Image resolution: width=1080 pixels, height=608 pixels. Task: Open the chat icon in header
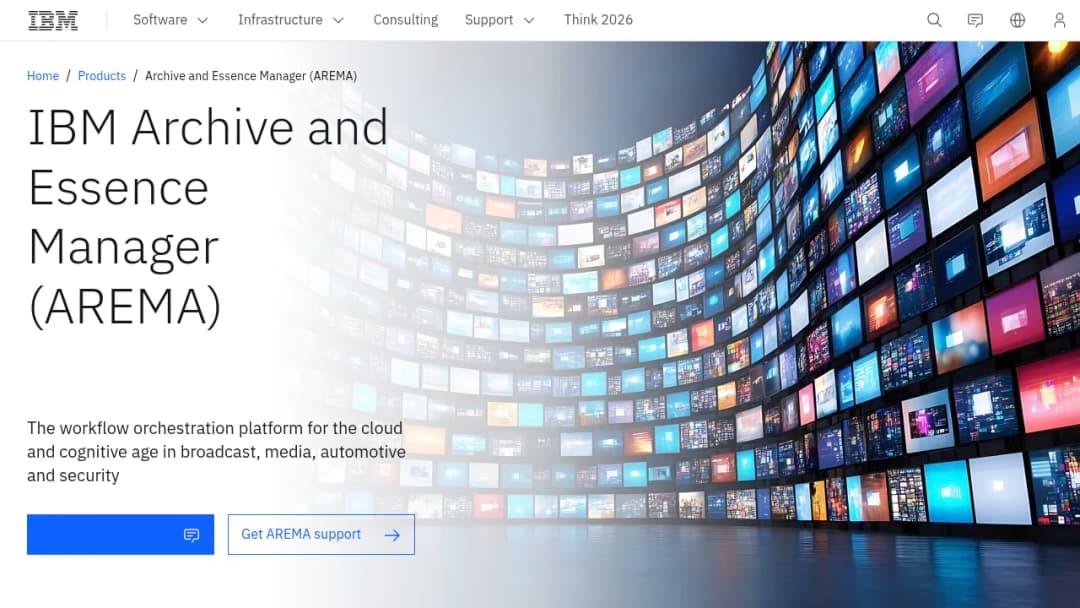pos(975,20)
